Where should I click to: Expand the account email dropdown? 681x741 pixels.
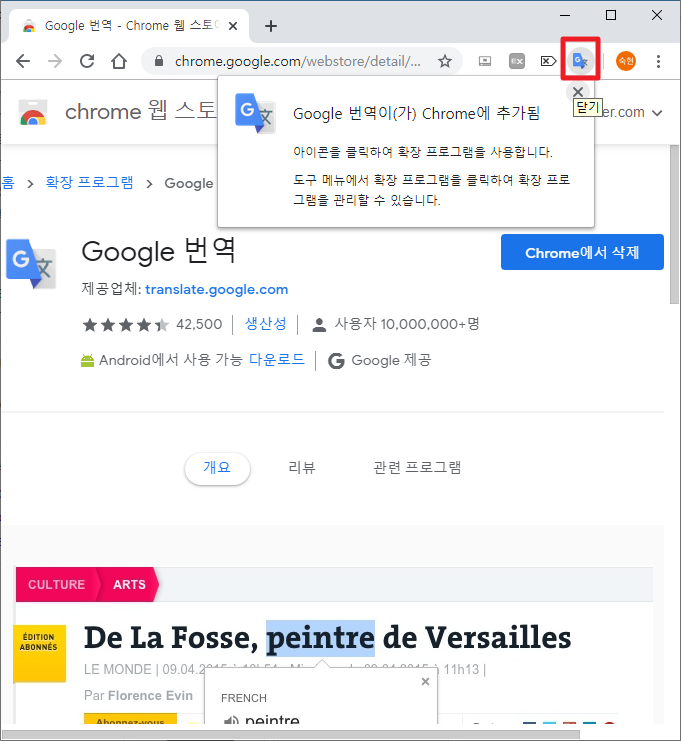pos(657,113)
